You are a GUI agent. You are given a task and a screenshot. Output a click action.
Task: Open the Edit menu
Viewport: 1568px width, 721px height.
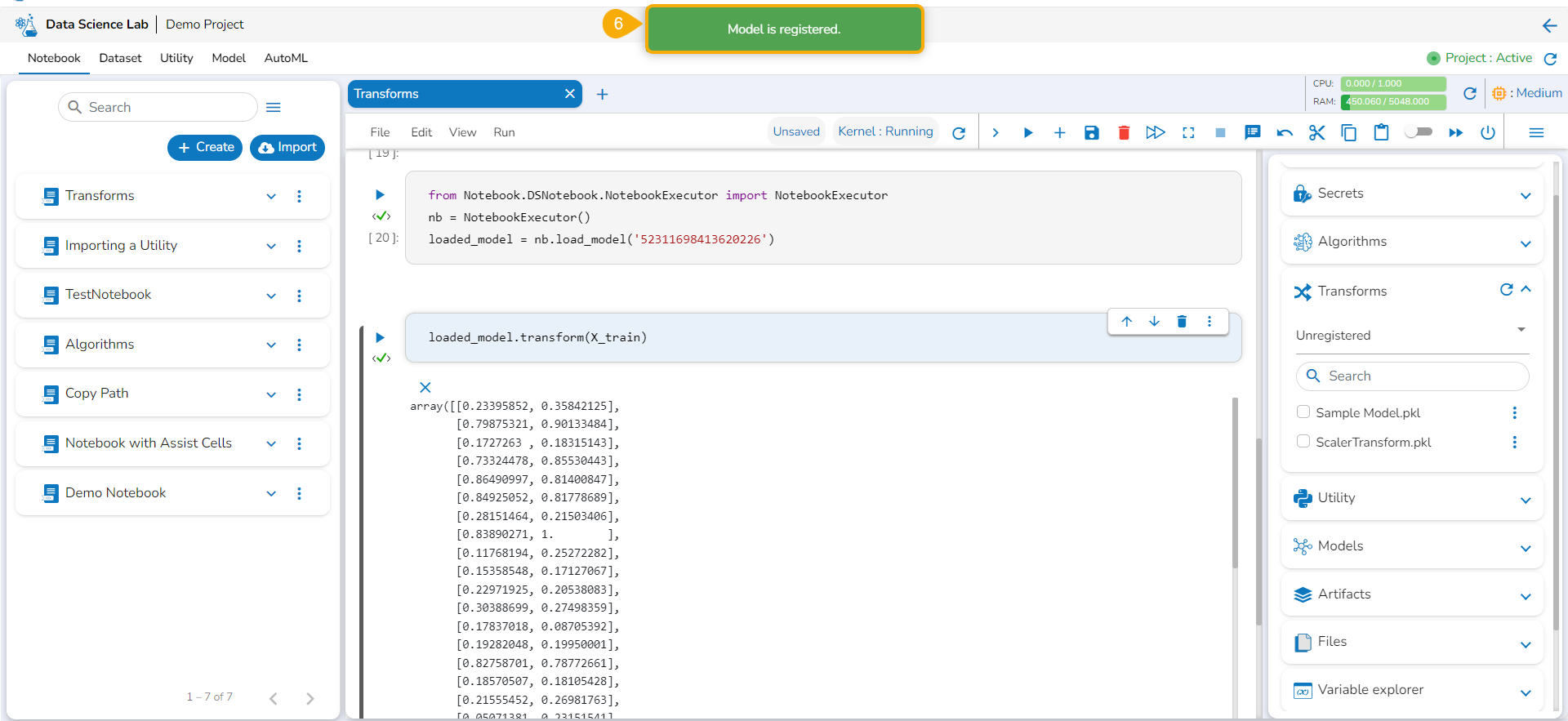coord(421,132)
